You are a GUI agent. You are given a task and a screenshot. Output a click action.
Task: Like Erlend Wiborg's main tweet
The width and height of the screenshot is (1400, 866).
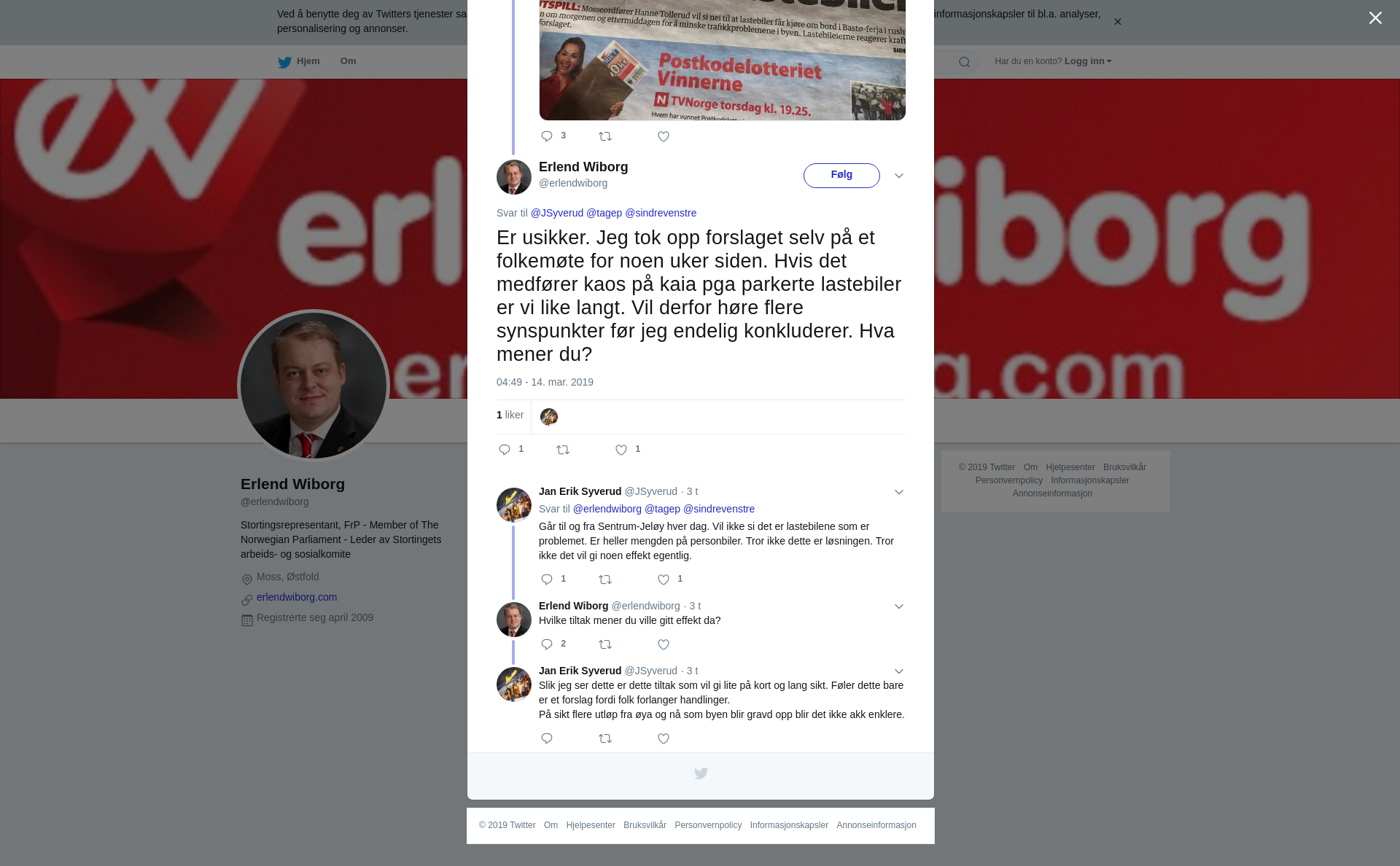621,450
